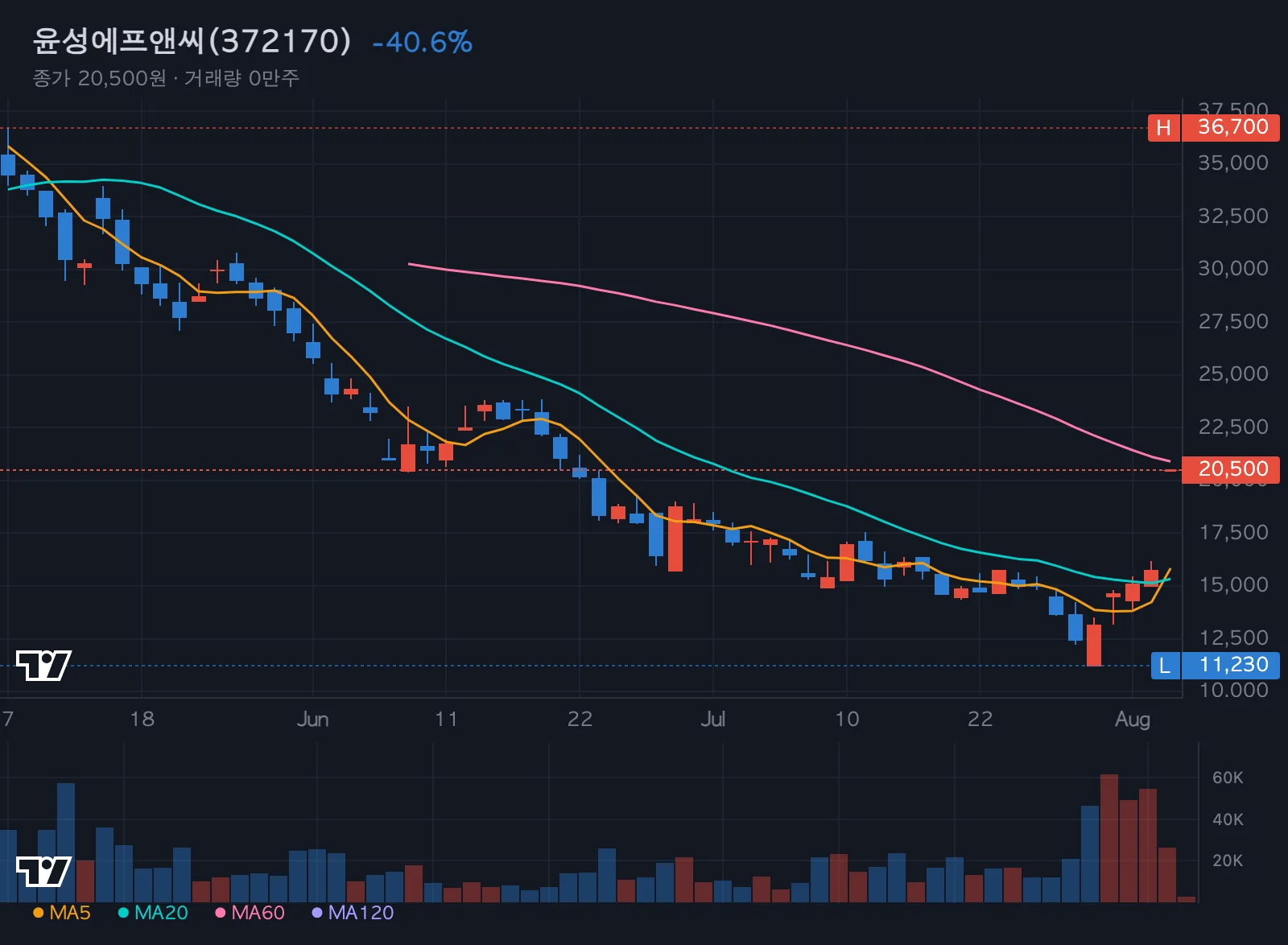
Task: Click the 60K volume axis label
Action: click(1228, 778)
